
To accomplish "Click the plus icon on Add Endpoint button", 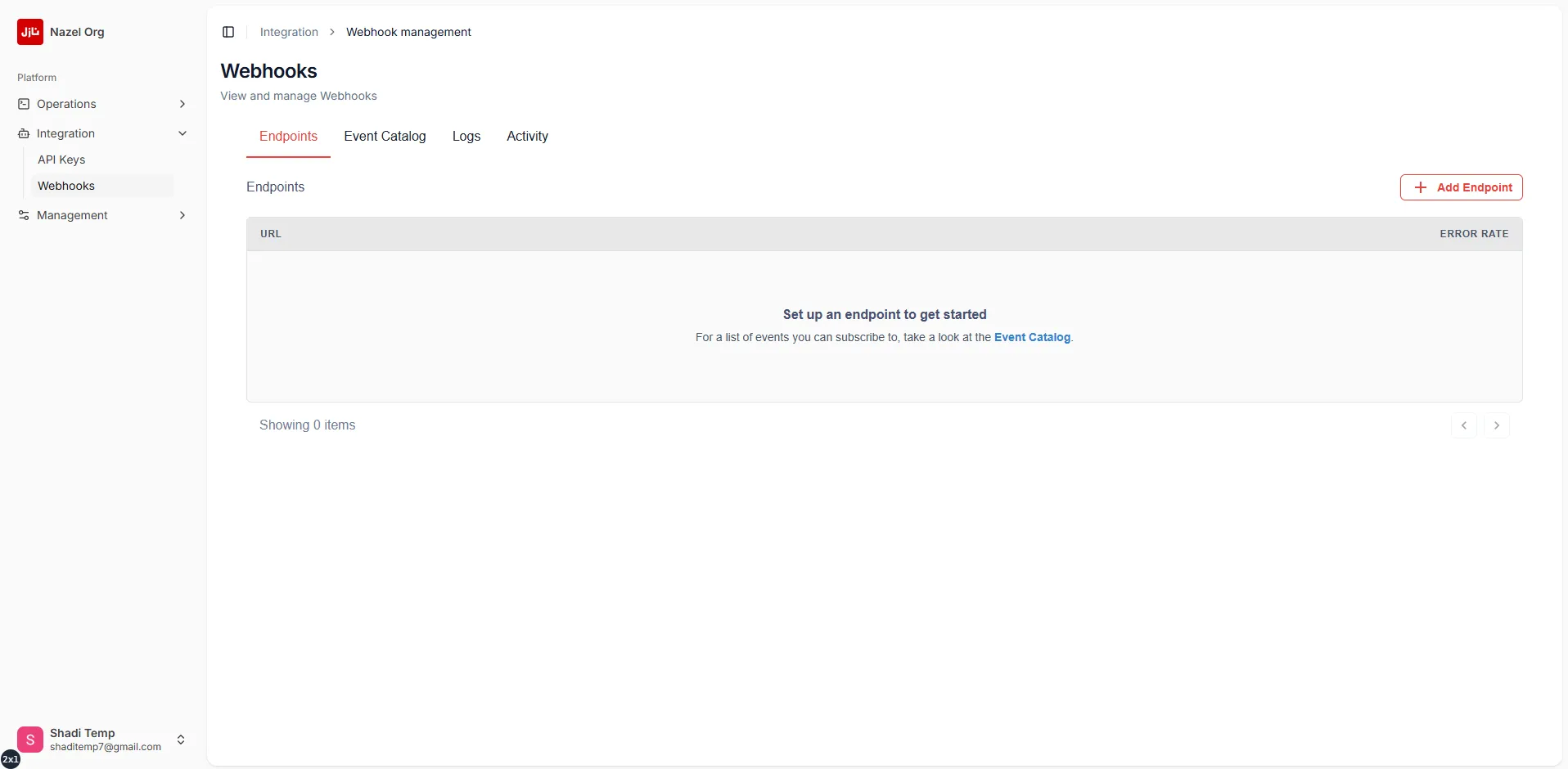I will click(1421, 187).
